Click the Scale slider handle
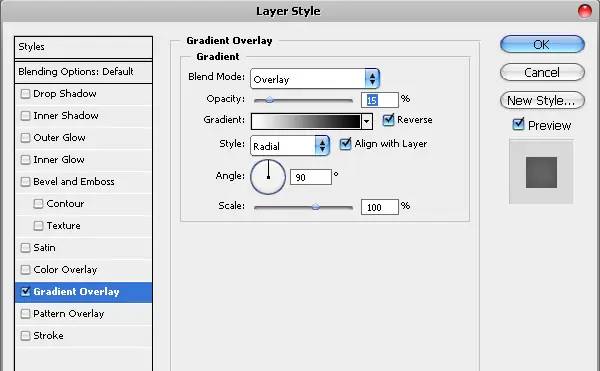 (x=315, y=207)
